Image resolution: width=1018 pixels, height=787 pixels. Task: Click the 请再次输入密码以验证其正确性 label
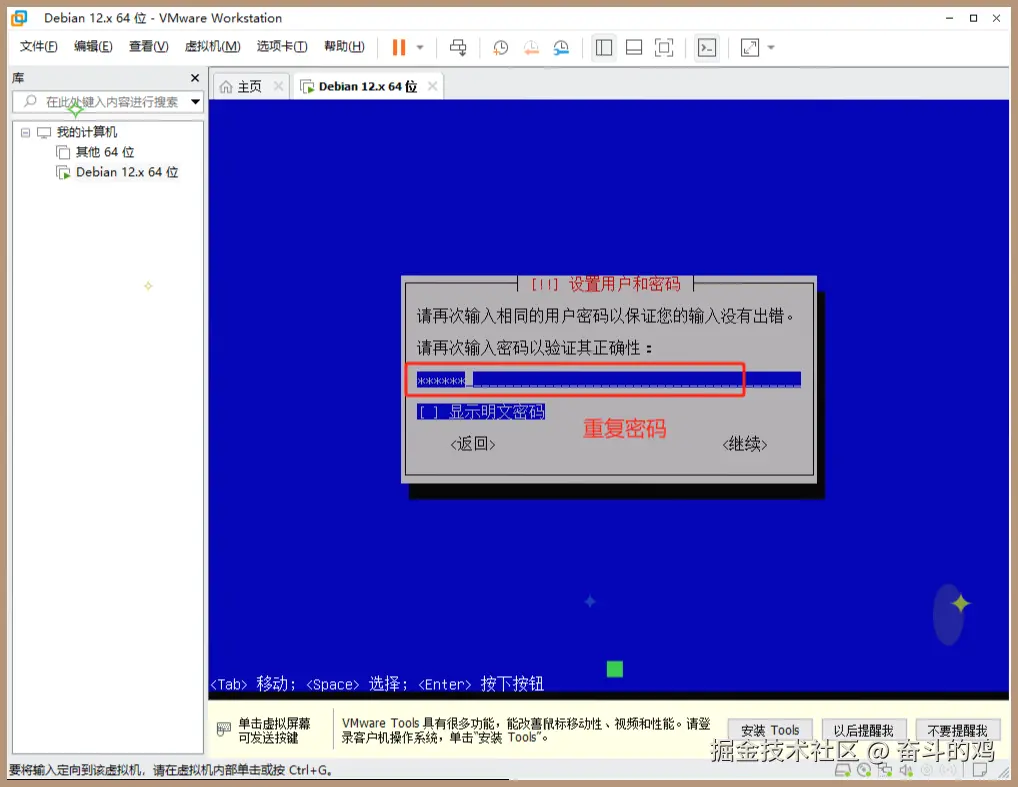click(x=534, y=348)
